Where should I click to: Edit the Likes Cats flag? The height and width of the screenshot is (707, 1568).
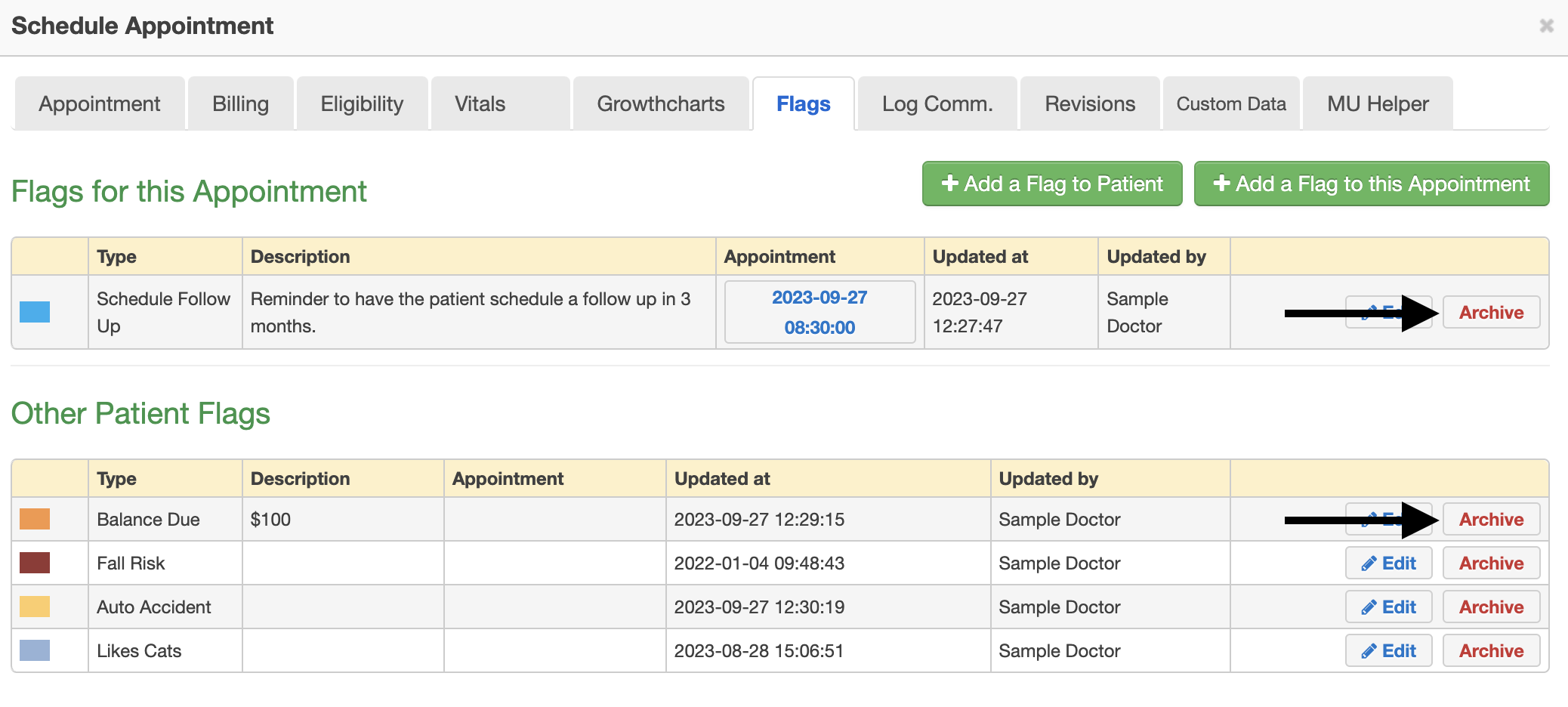click(1388, 650)
